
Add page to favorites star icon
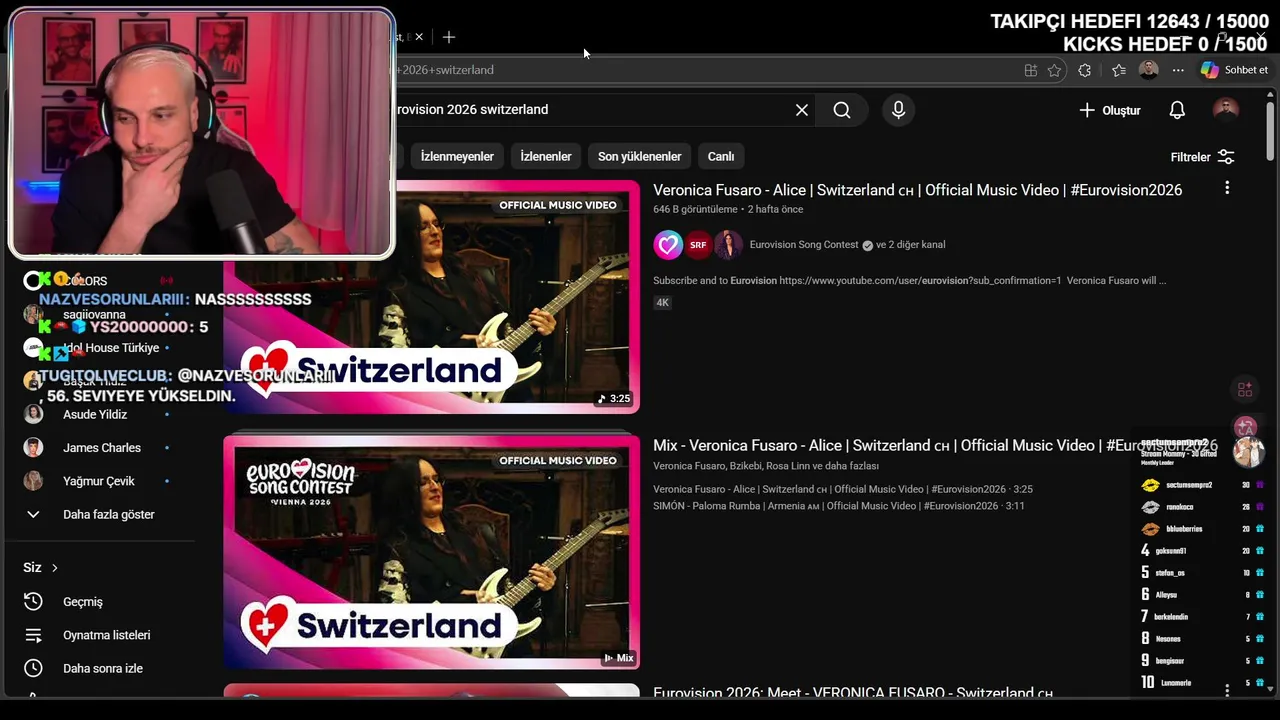(1054, 70)
